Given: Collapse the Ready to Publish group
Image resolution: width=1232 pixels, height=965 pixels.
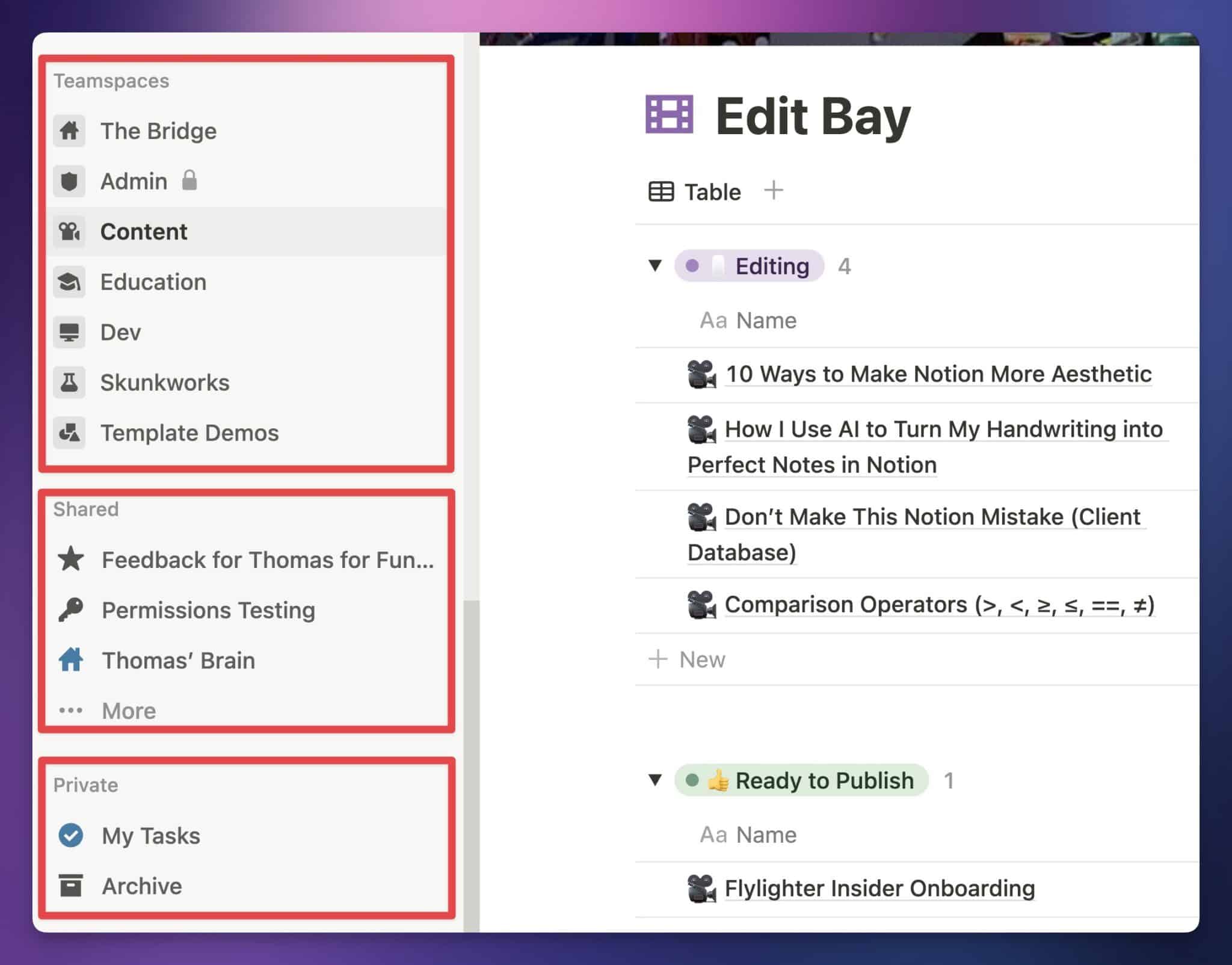Looking at the screenshot, I should (x=655, y=780).
